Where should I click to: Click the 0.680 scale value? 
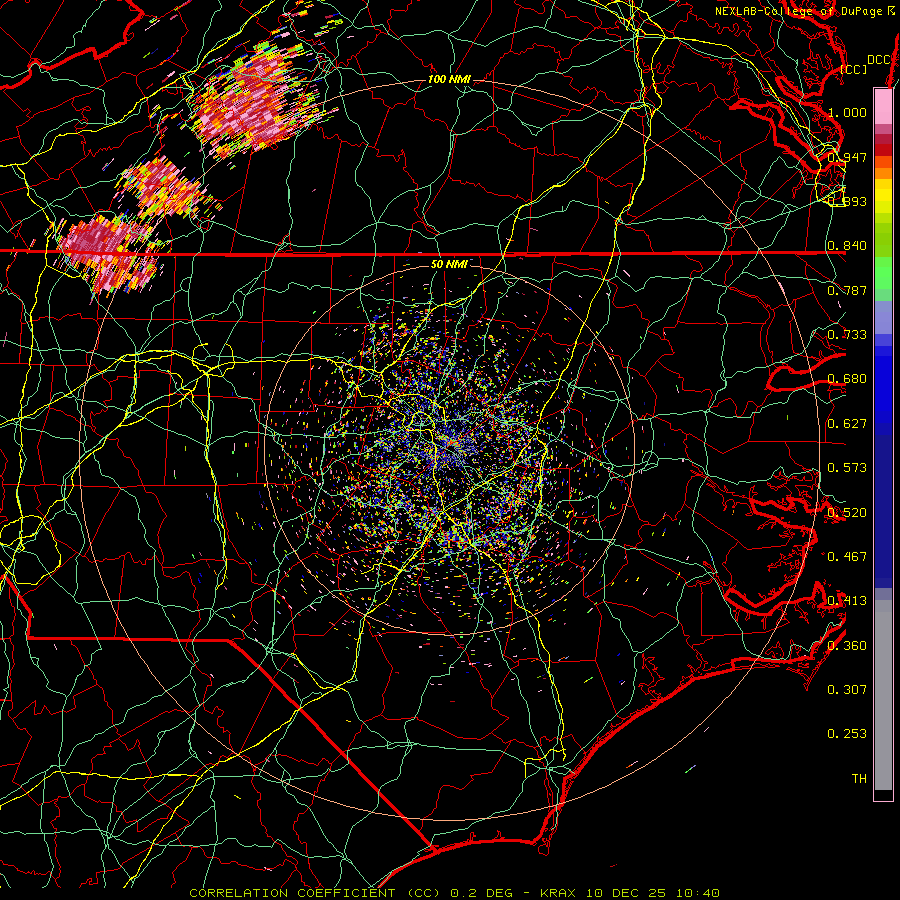(847, 379)
